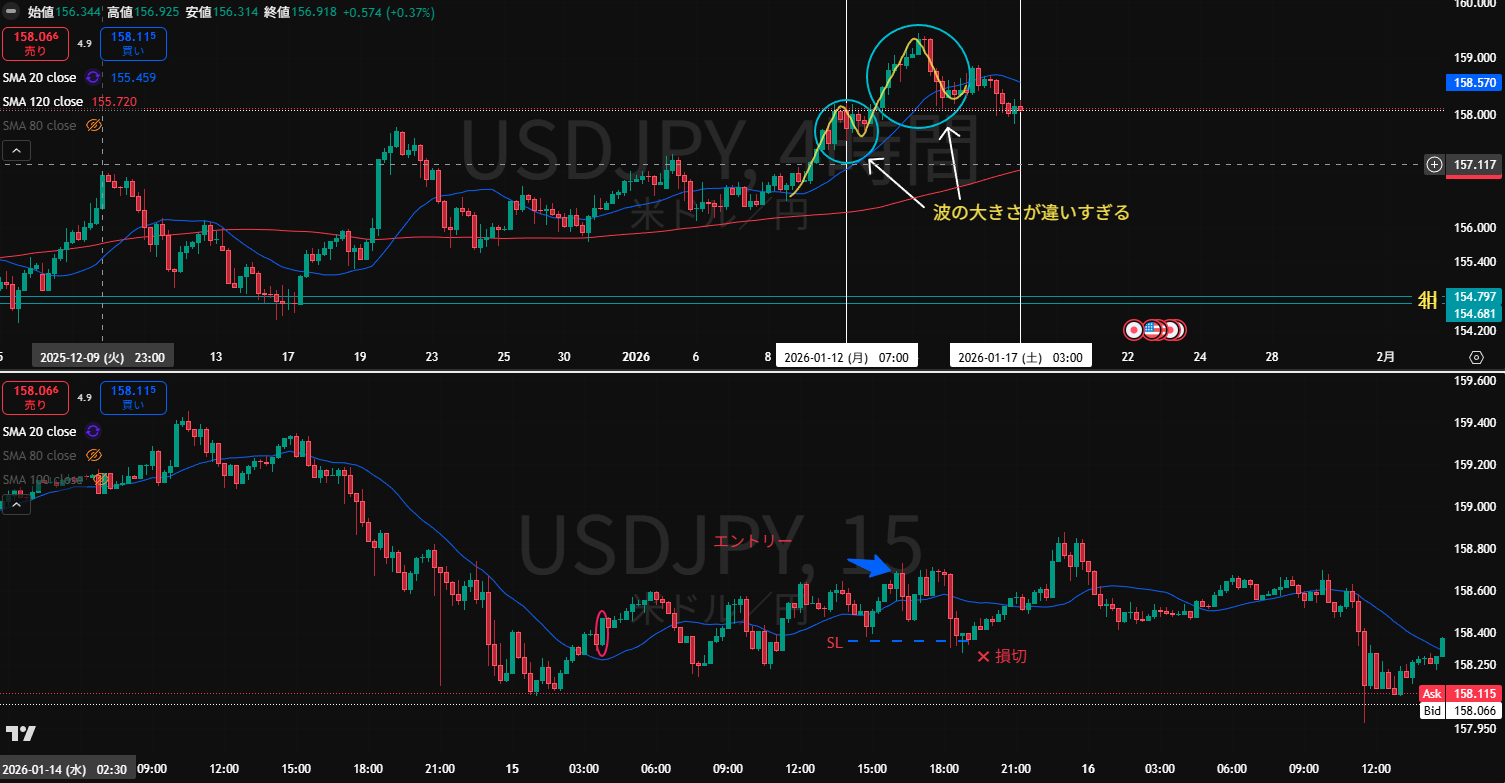1505x783 pixels.
Task: Click the plus crosshair icon beside 157.117
Action: pos(1434,164)
